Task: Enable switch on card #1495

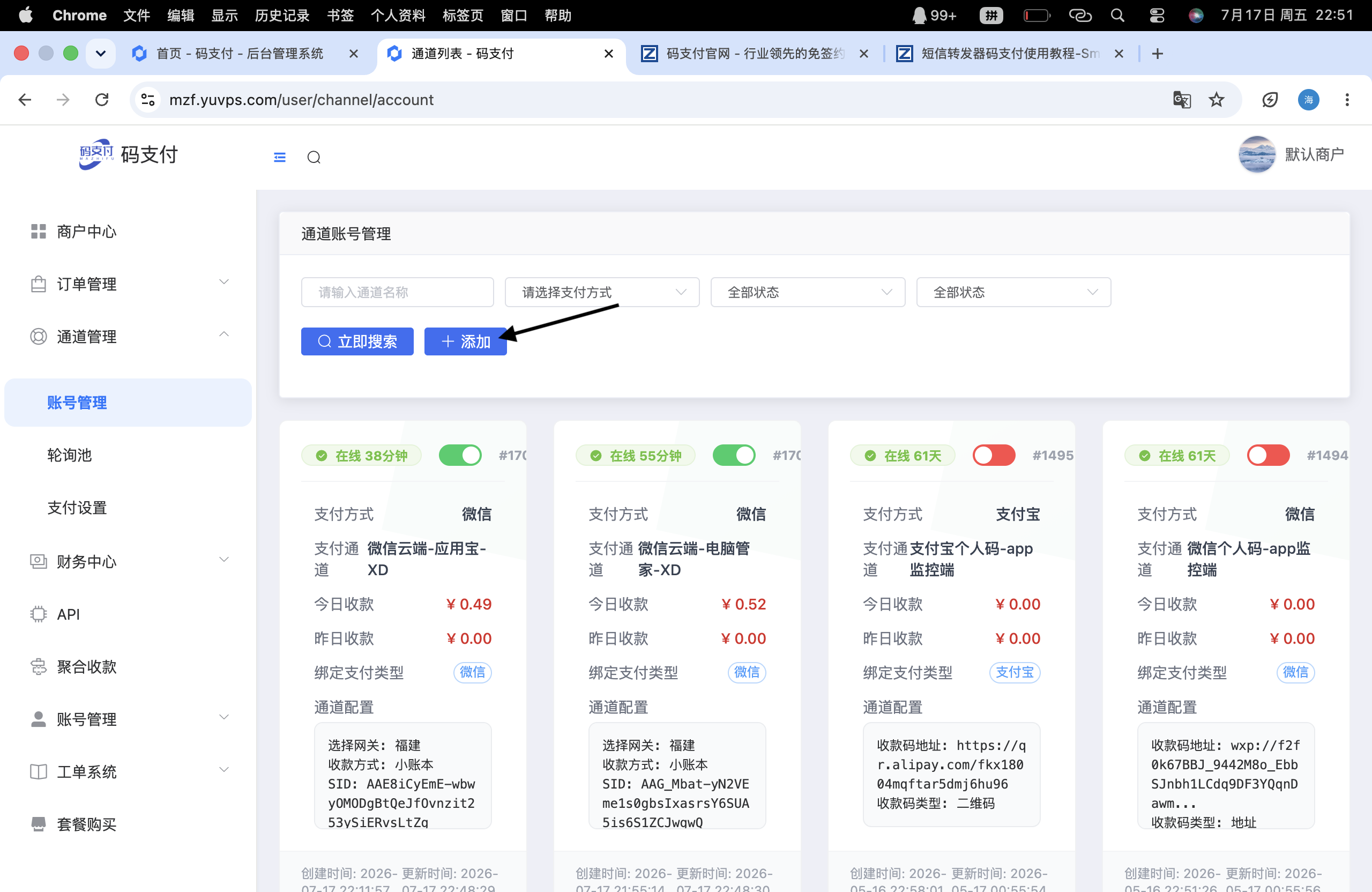Action: [994, 456]
